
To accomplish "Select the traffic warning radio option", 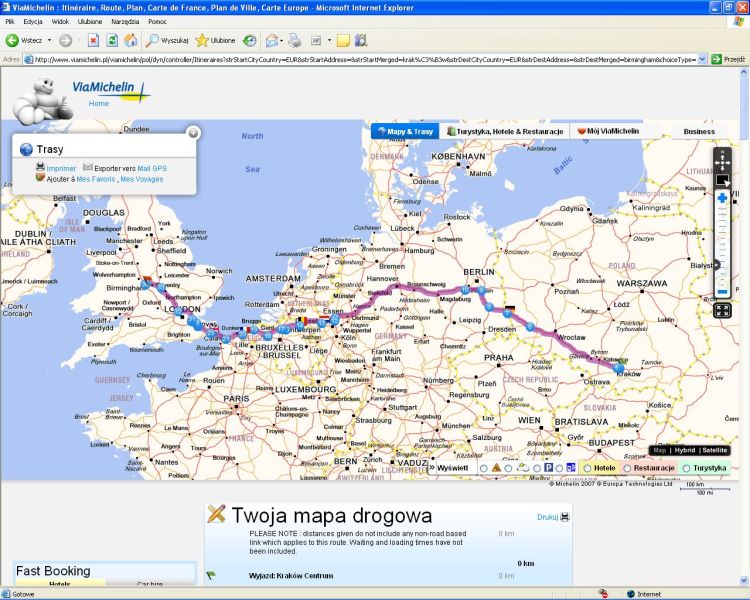I will click(x=484, y=468).
